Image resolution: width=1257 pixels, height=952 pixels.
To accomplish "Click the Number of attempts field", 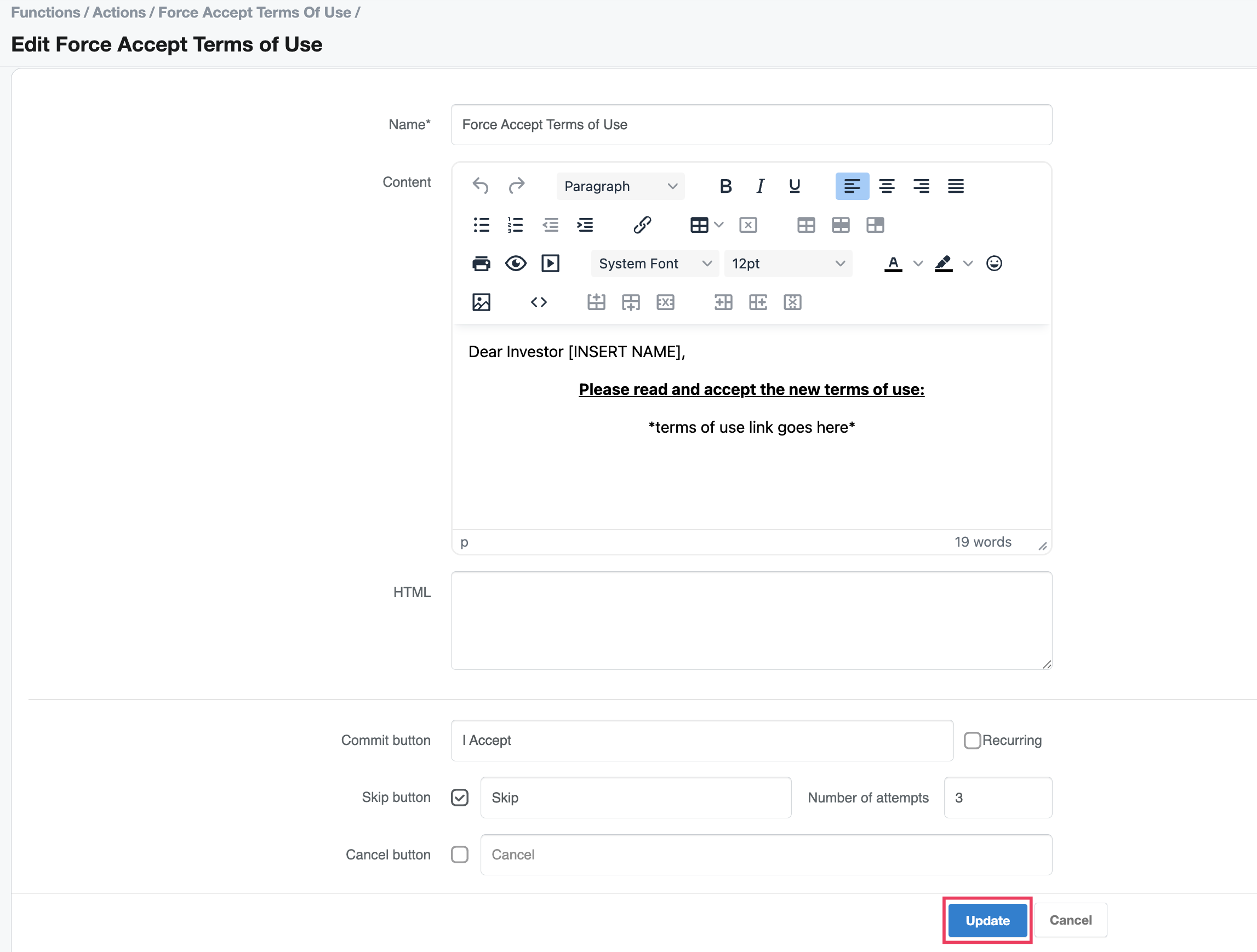I will [998, 798].
